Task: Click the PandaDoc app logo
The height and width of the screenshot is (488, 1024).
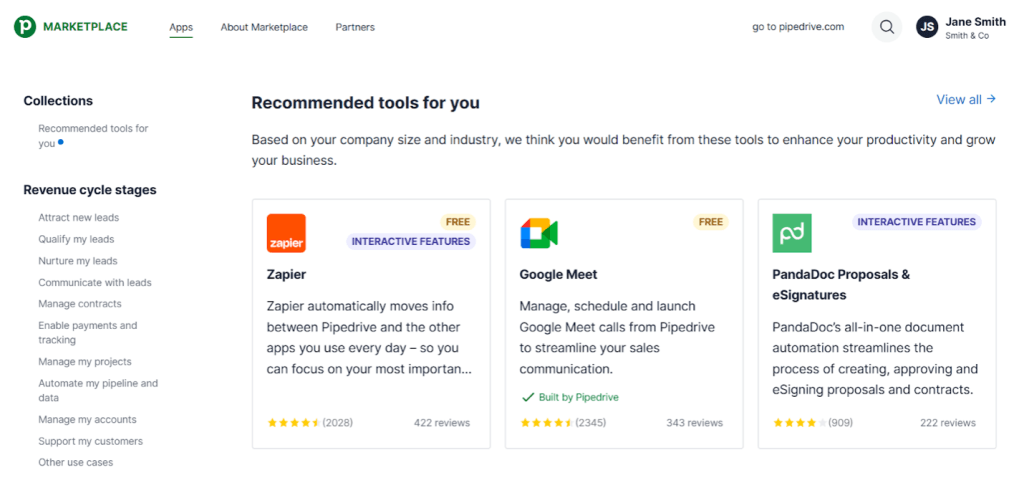Action: click(792, 233)
